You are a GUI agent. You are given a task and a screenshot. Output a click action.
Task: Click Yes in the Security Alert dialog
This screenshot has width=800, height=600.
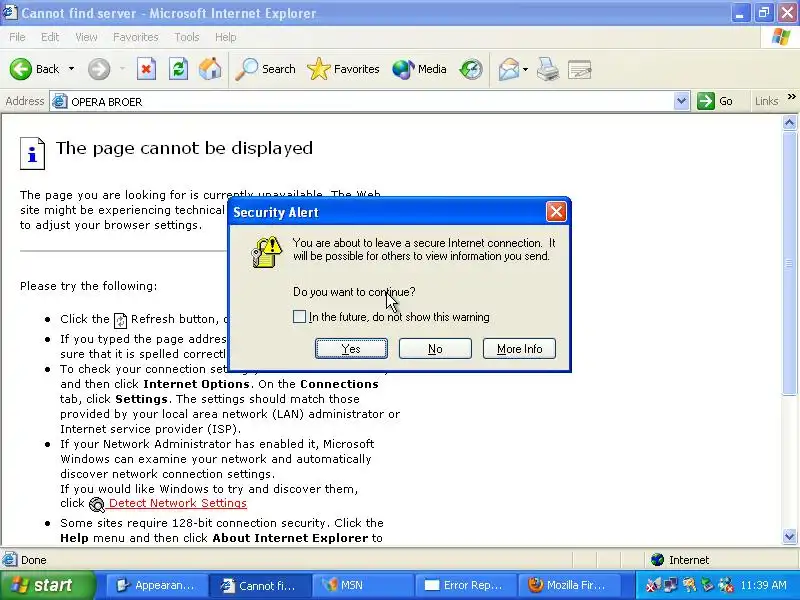pyautogui.click(x=351, y=348)
